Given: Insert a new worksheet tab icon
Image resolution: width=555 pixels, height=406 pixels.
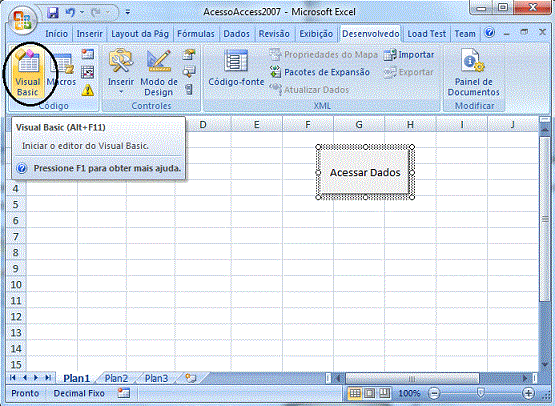Looking at the screenshot, I should coord(191,378).
